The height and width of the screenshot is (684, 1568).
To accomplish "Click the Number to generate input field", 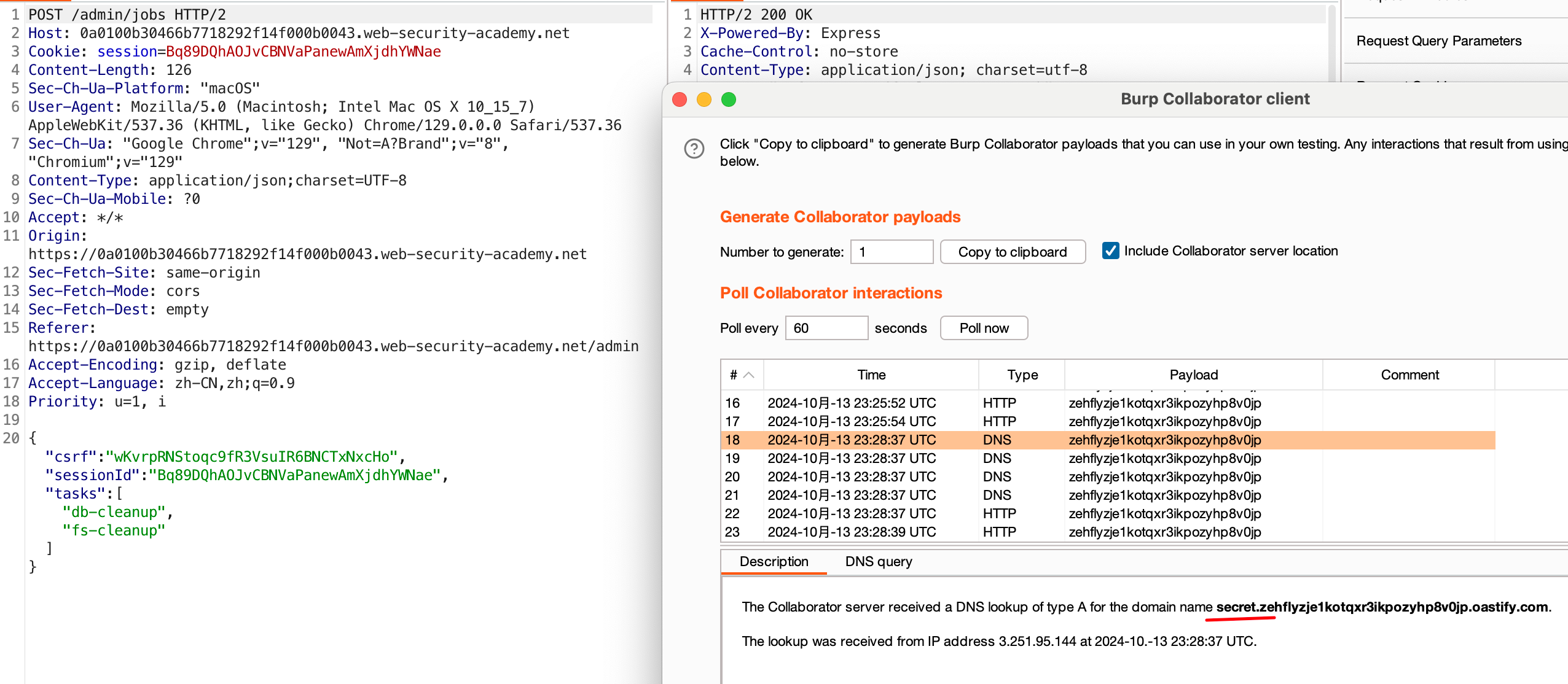I will 892,252.
